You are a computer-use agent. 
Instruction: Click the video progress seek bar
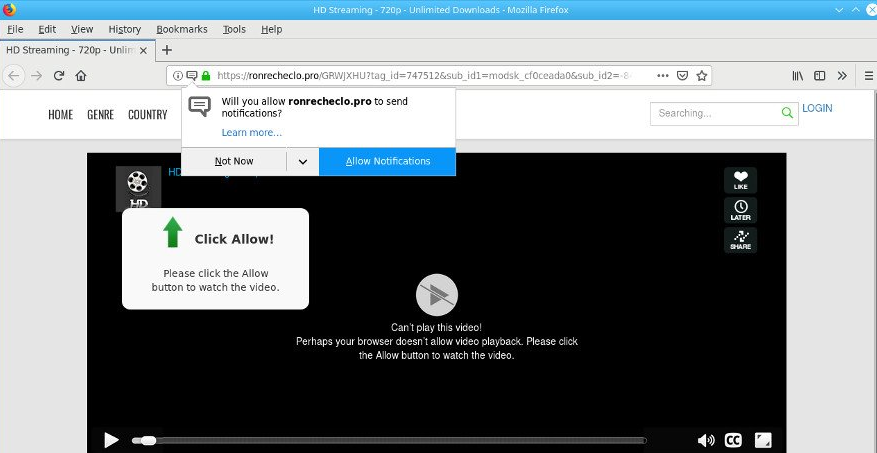(400, 440)
